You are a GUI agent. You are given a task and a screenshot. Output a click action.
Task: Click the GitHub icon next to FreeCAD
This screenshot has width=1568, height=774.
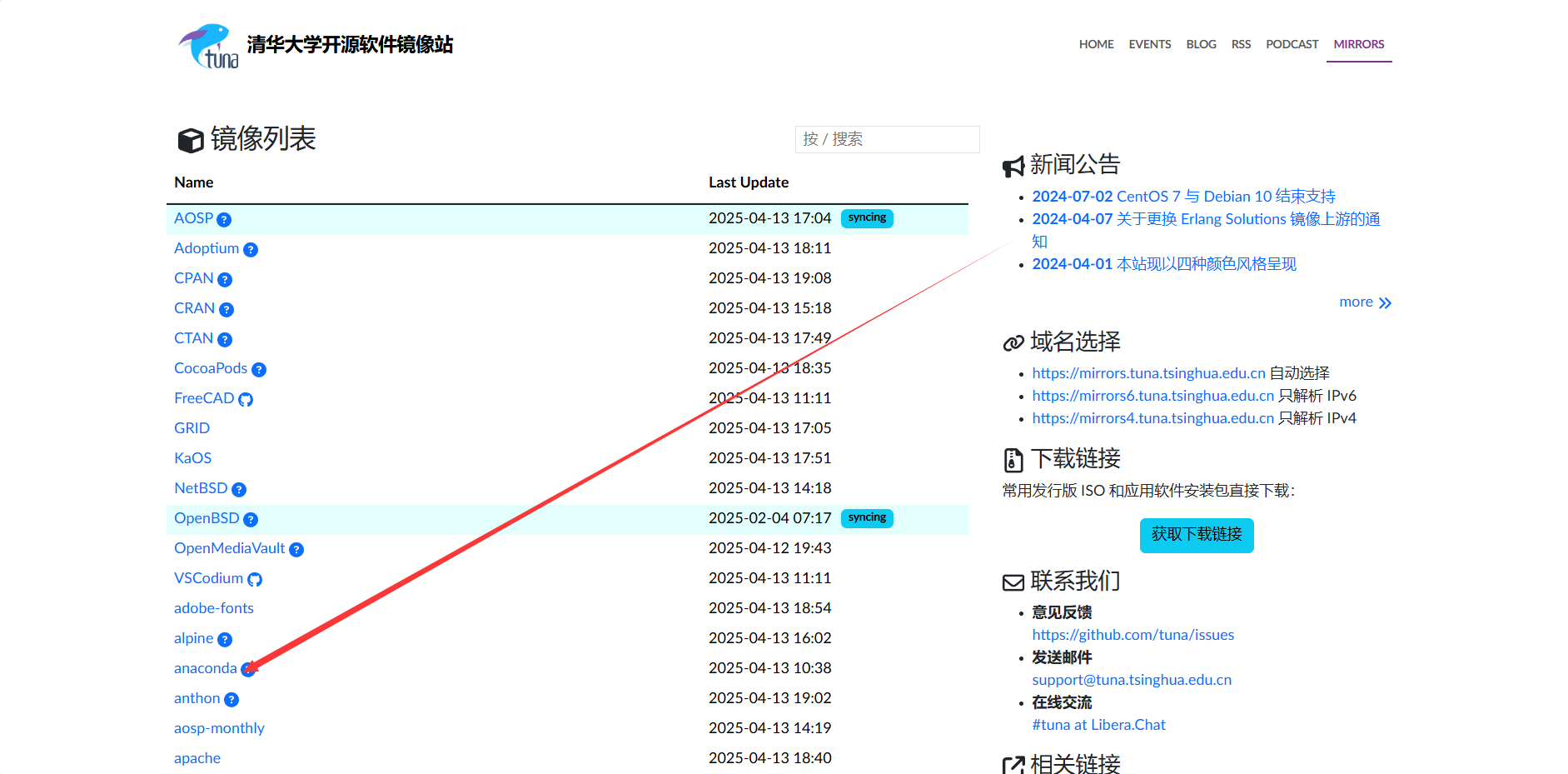coord(246,400)
